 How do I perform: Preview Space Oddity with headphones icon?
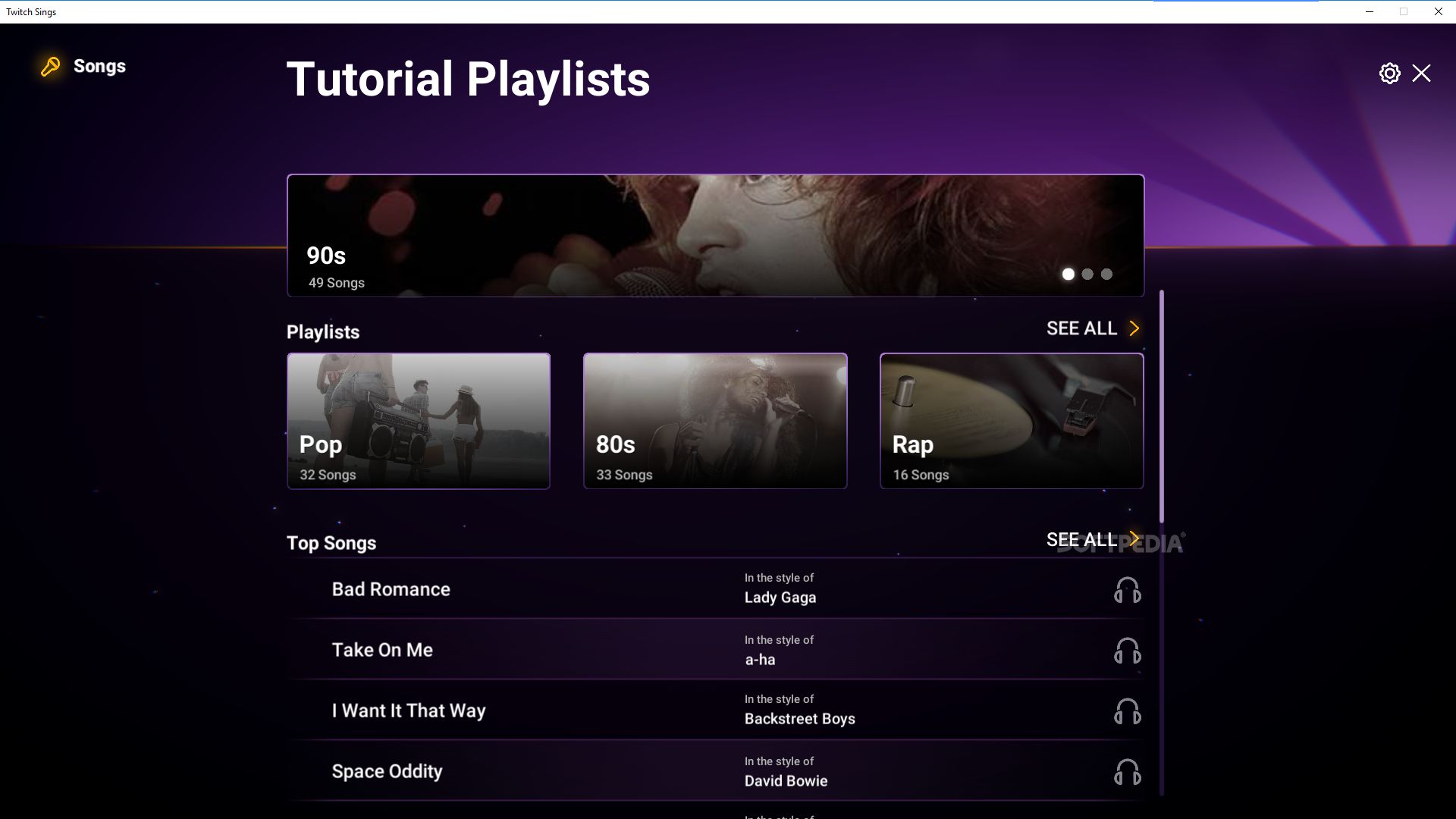coord(1127,772)
